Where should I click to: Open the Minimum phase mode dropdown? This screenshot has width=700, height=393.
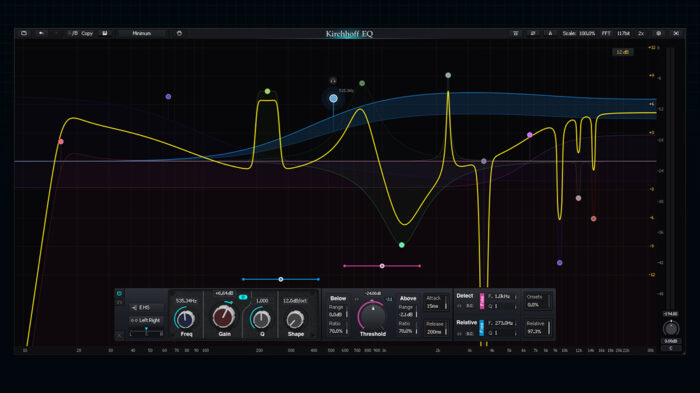tap(142, 33)
